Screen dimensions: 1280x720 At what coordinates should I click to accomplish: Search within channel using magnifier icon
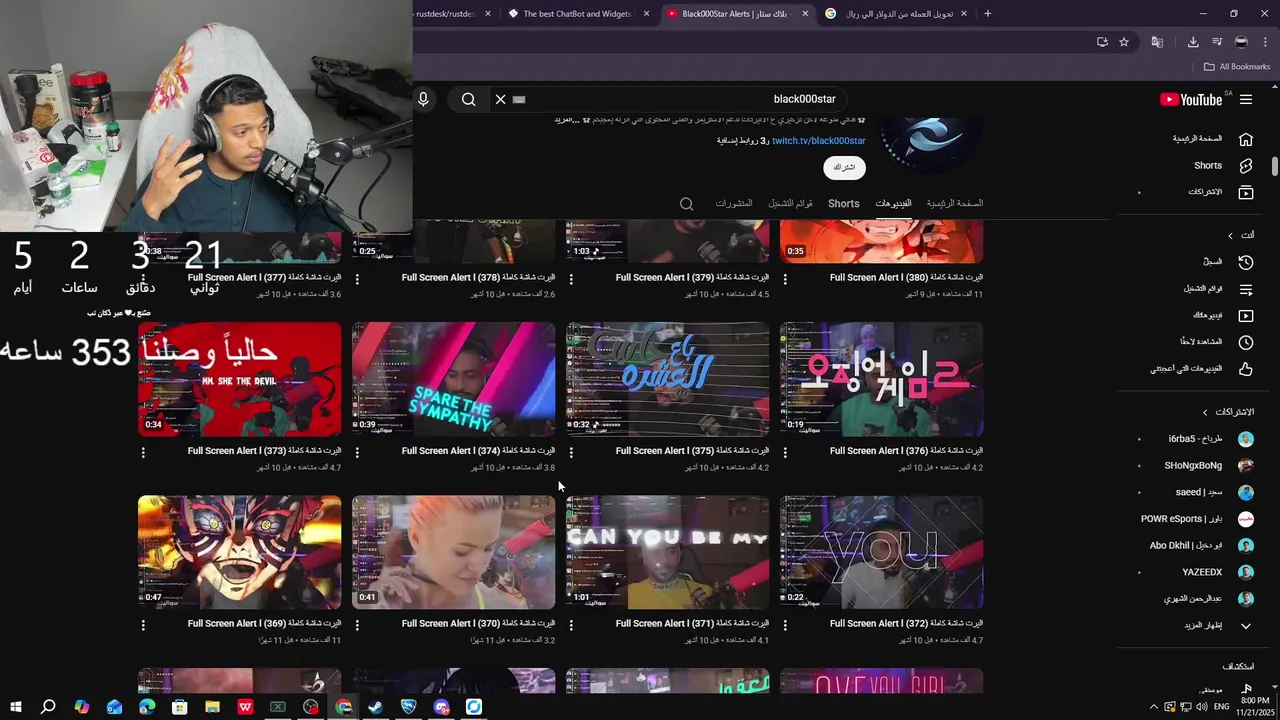(x=687, y=204)
